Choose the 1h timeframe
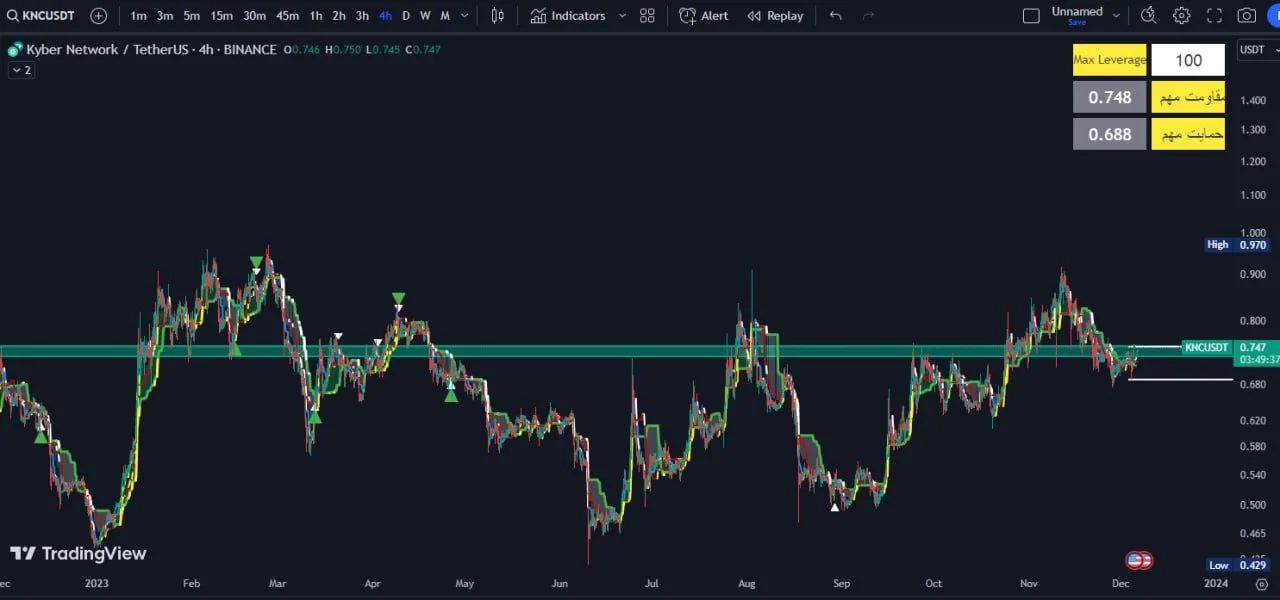This screenshot has height=600, width=1280. (316, 16)
